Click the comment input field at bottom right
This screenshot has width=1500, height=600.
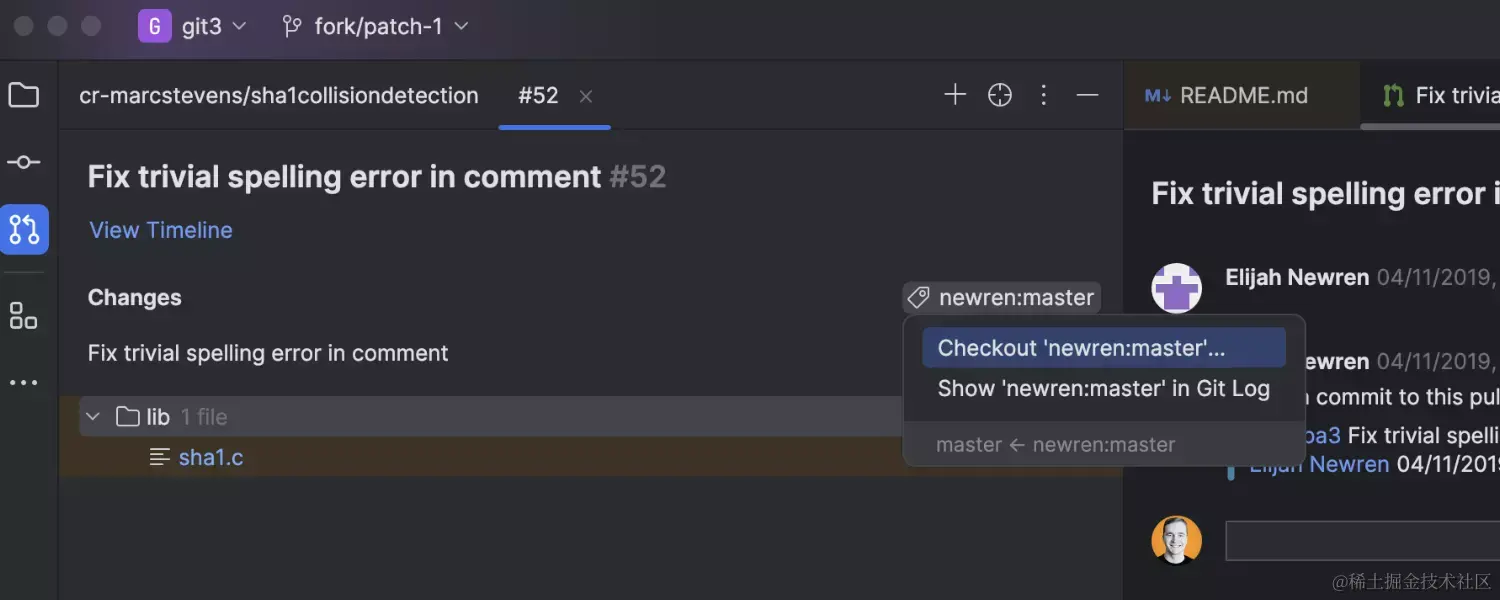coord(1380,540)
